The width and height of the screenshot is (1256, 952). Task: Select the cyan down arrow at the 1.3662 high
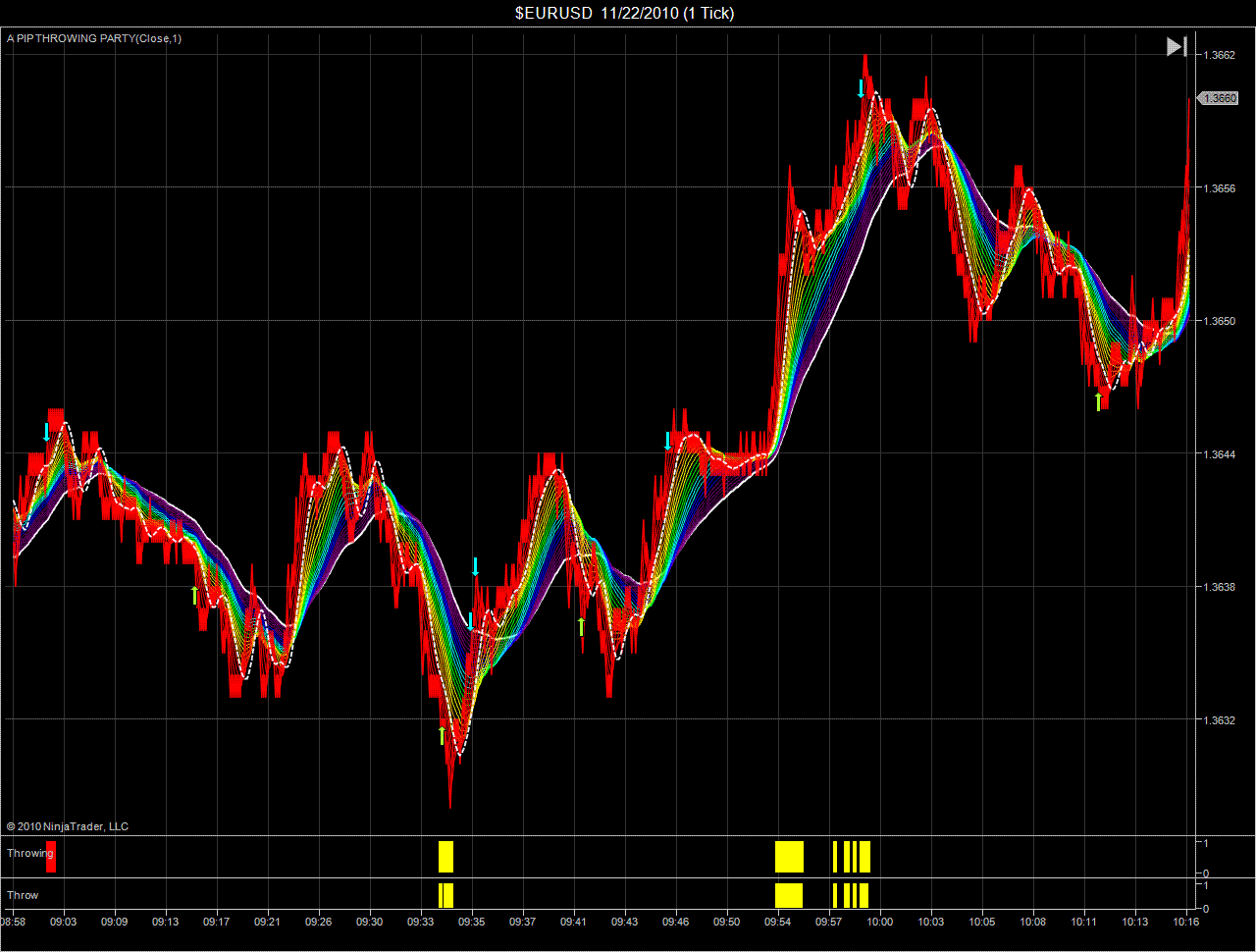(862, 89)
